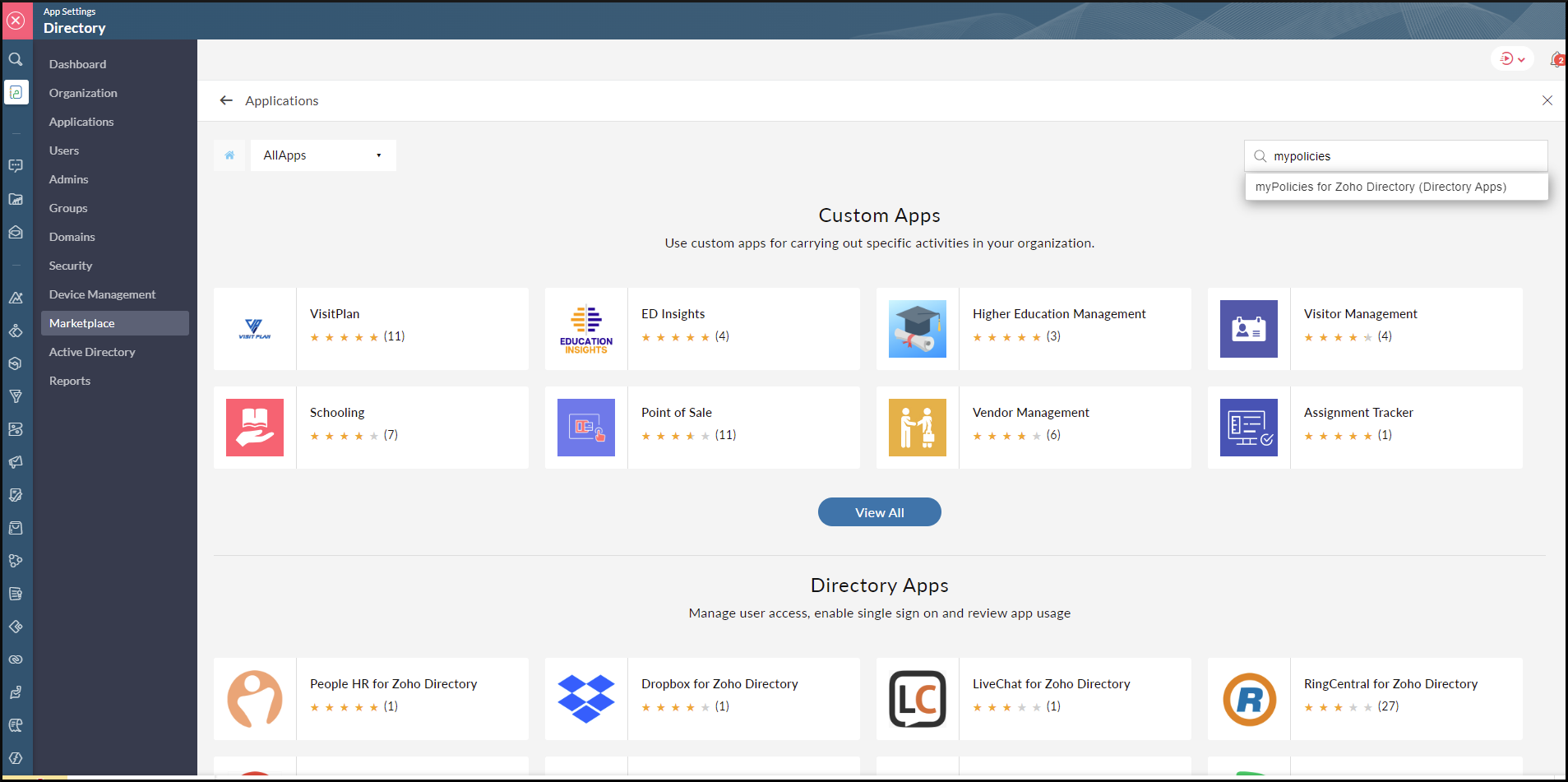Click the RingCentral (27) rating stars

click(x=1339, y=707)
